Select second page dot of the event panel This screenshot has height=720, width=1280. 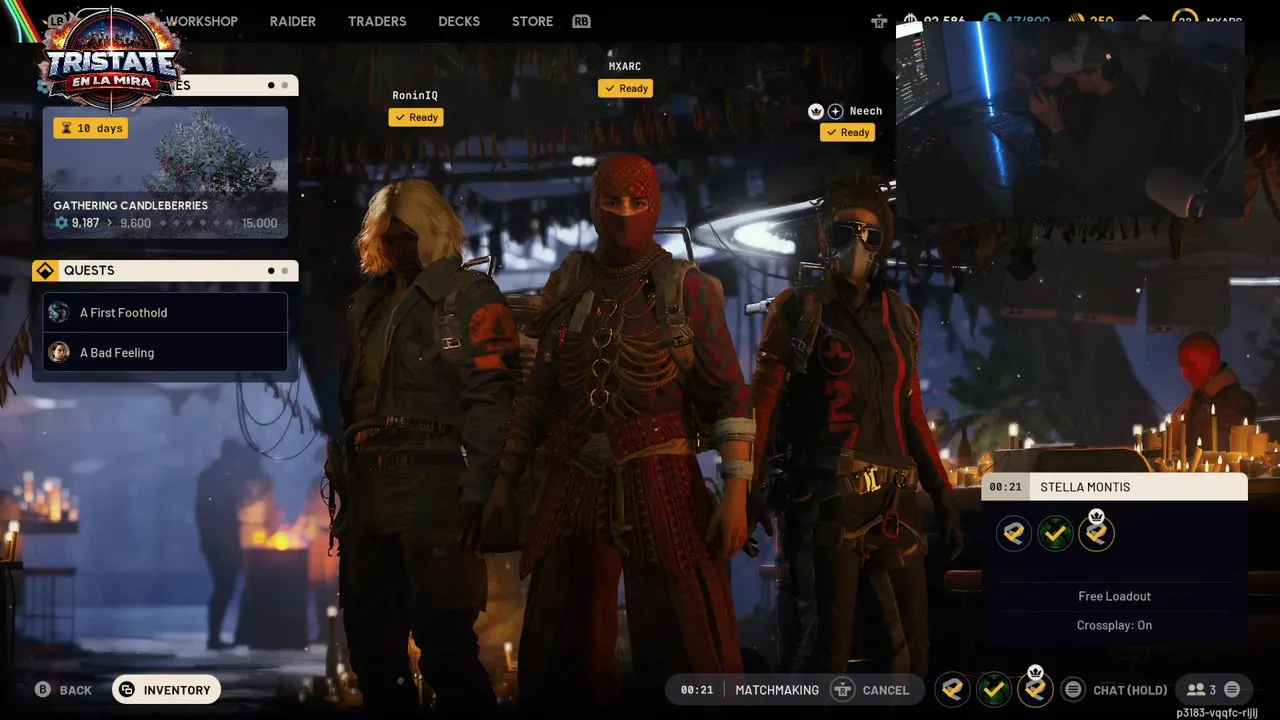coord(285,85)
